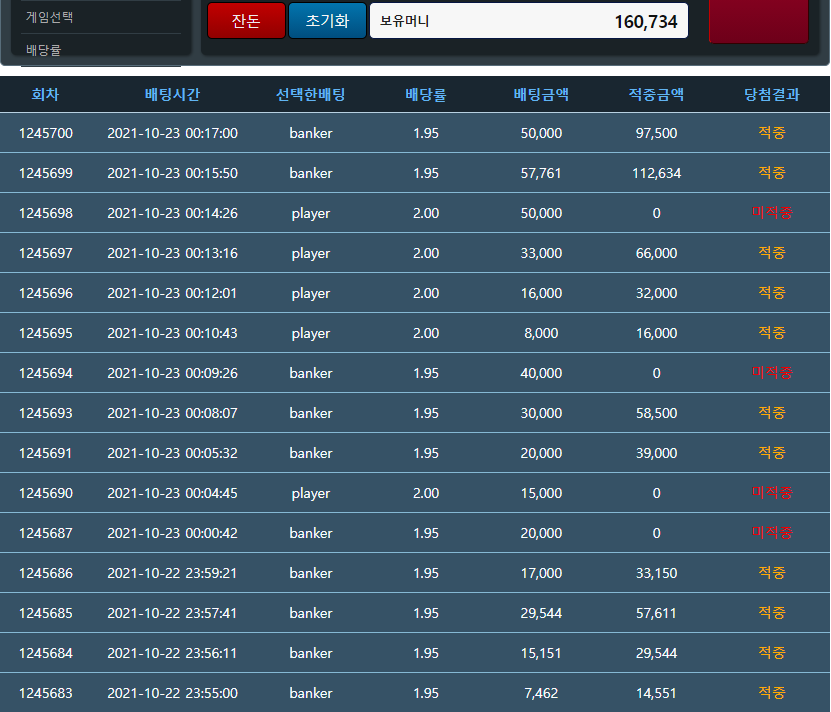
Task: Click the red 잔돈 button
Action: (246, 21)
